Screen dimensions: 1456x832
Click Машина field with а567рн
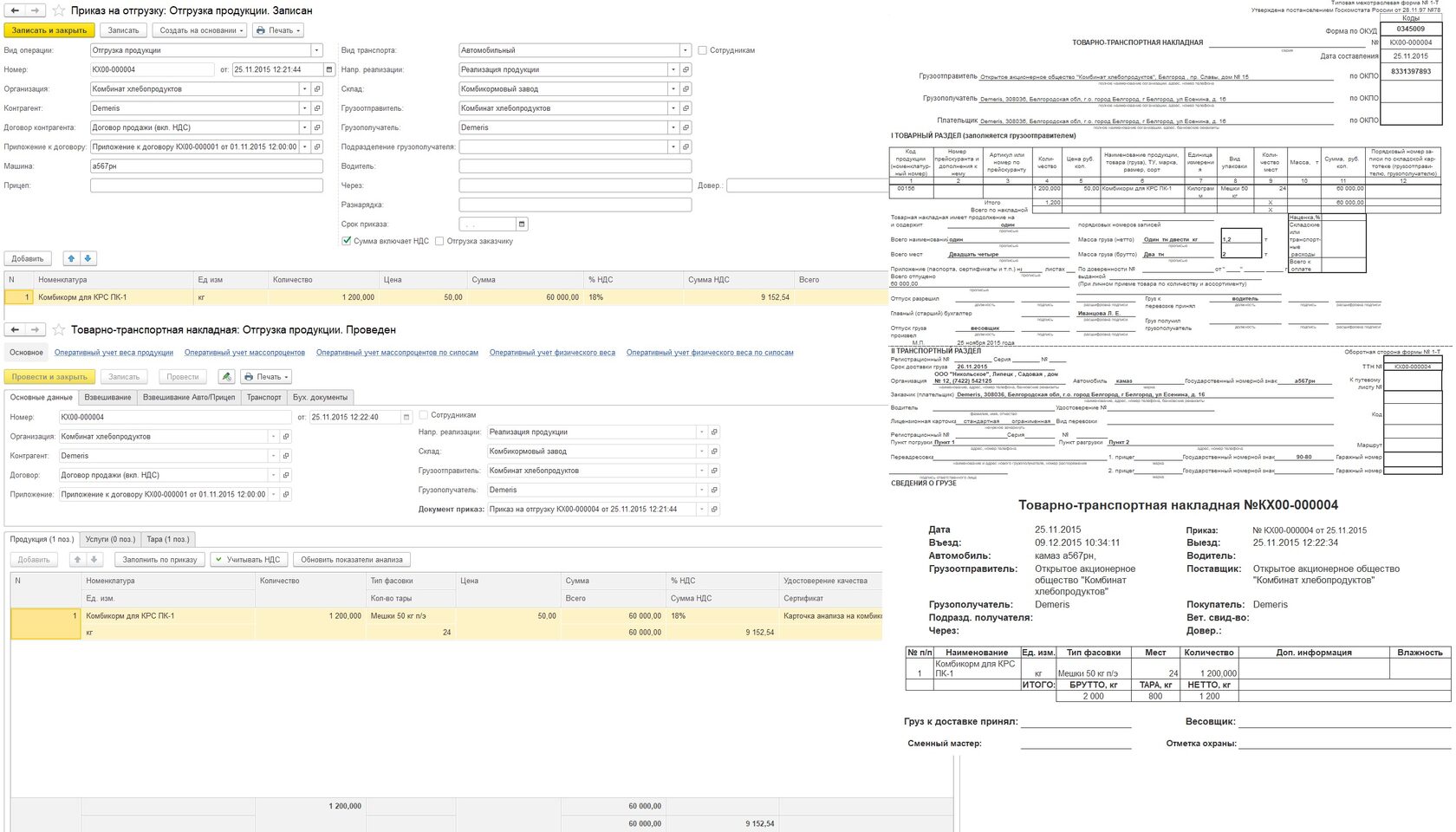pos(206,166)
